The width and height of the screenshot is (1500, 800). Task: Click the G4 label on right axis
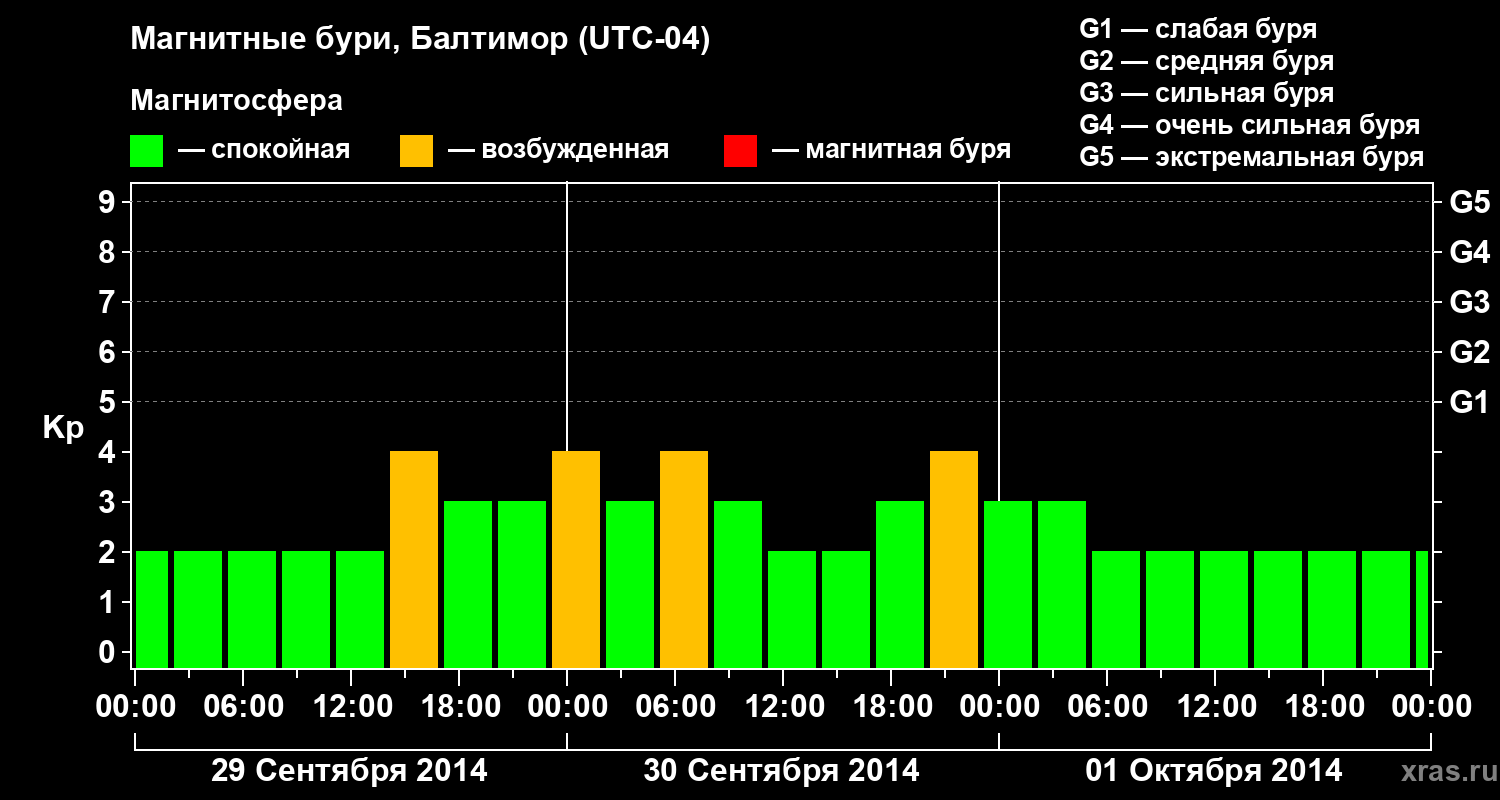click(x=1469, y=252)
